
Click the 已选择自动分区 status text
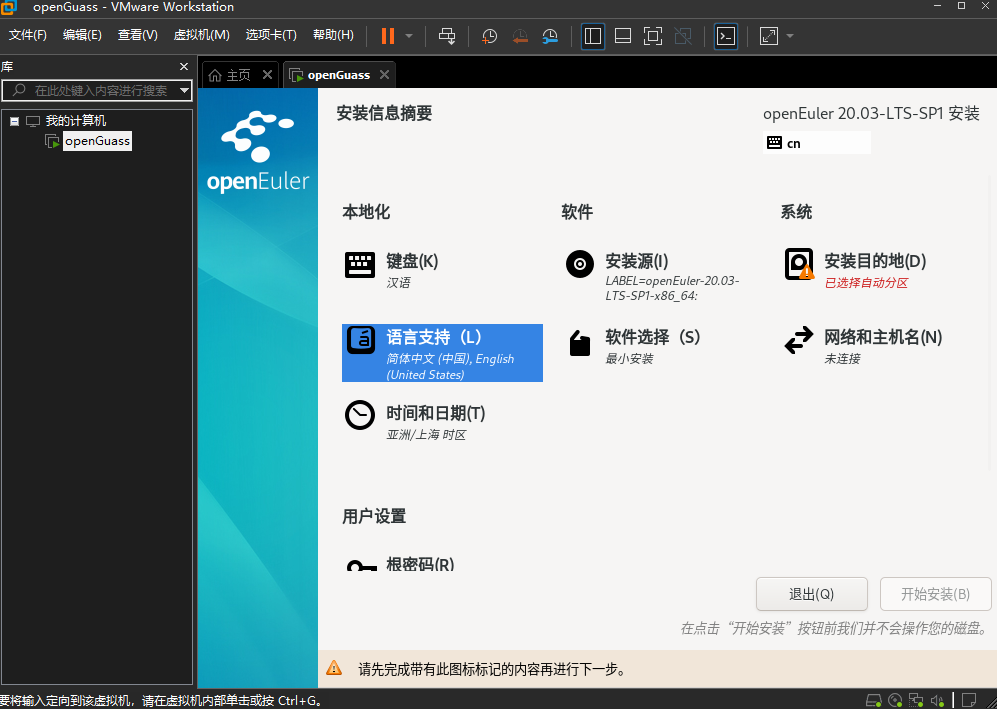[866, 283]
